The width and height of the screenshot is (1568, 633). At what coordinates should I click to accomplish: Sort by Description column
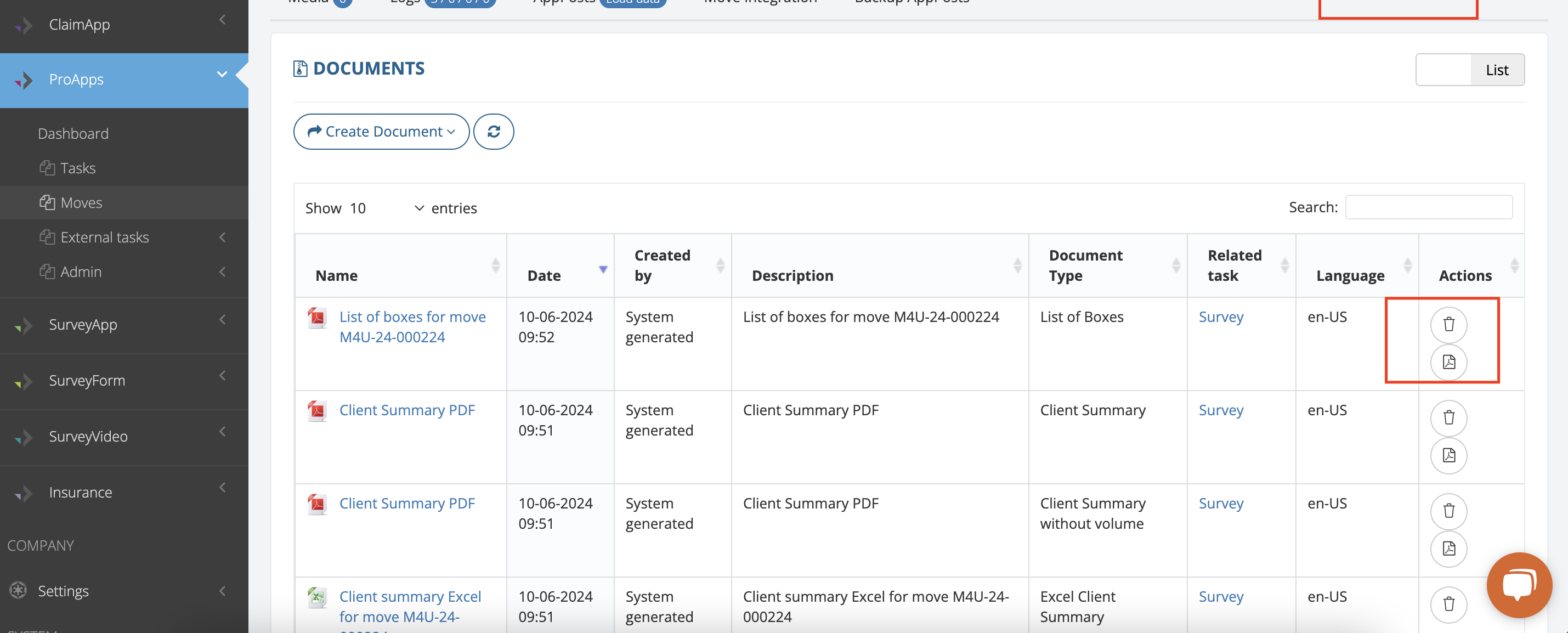click(x=880, y=266)
